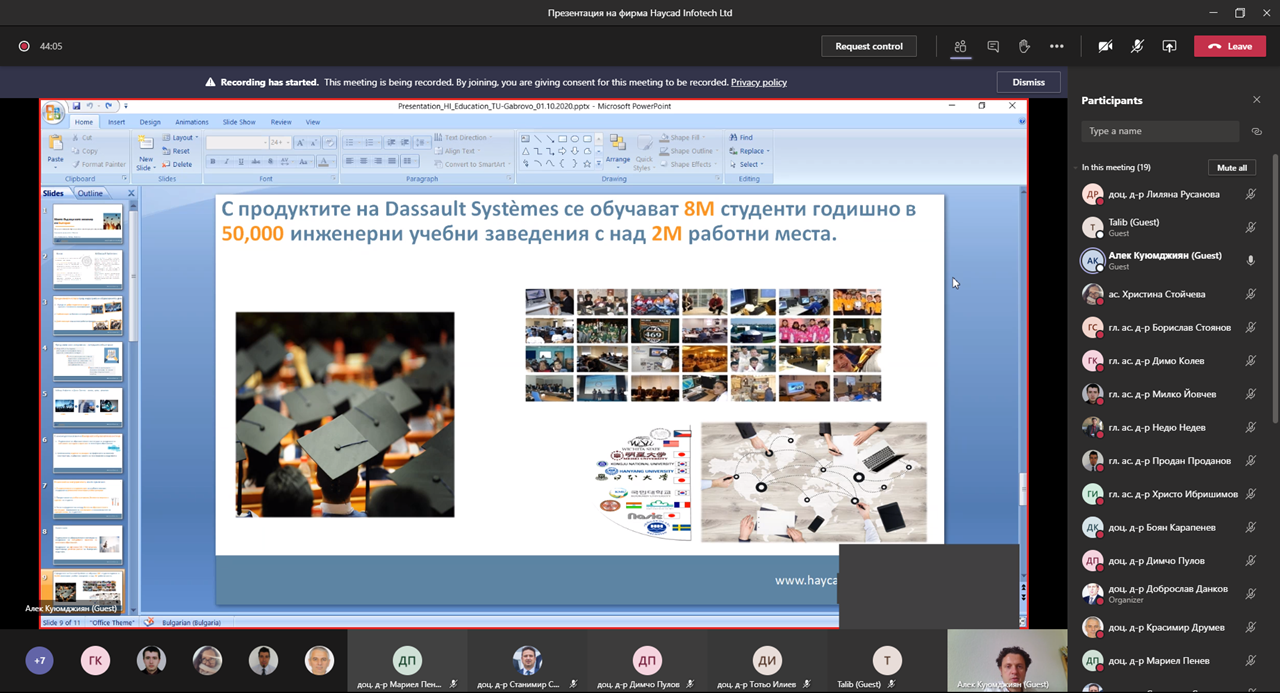Open the Animations ribbon tab
Image resolution: width=1280 pixels, height=693 pixels.
coord(192,122)
